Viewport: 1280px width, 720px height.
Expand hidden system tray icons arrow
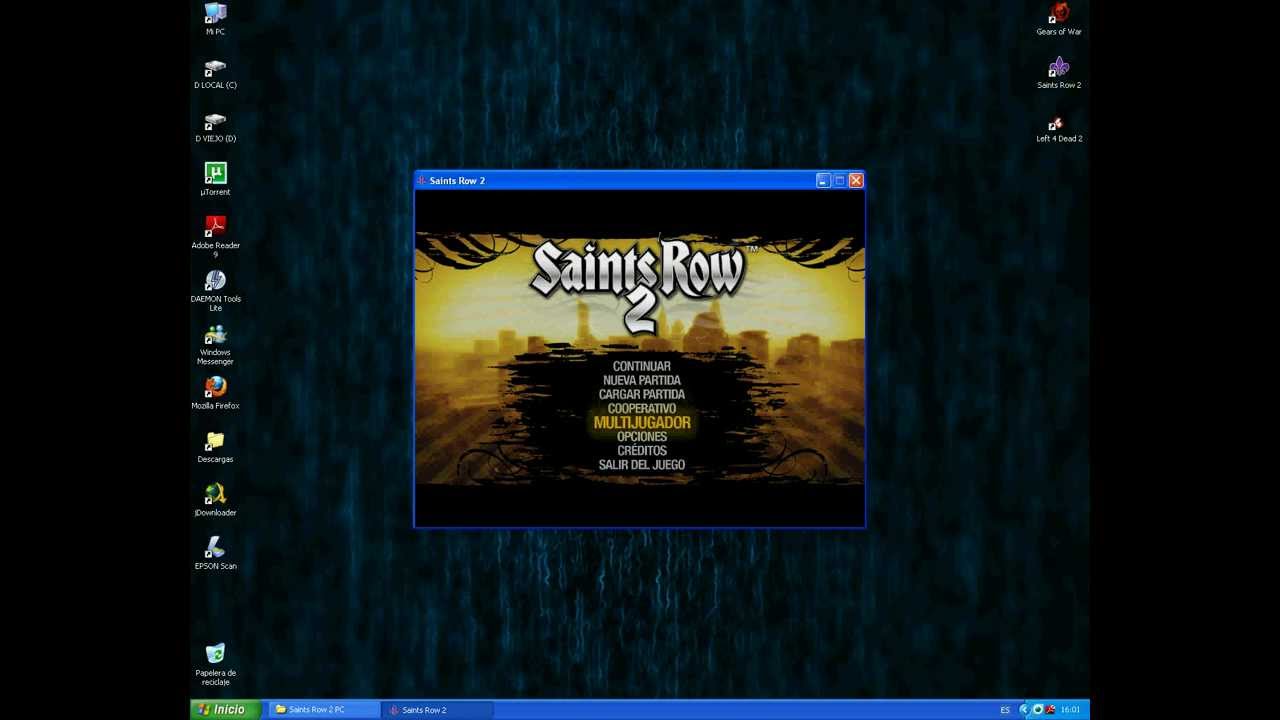coord(1024,710)
